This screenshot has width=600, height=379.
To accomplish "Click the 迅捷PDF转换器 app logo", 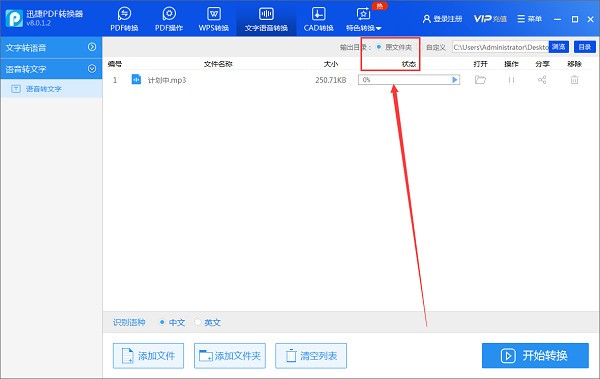I will tap(14, 18).
